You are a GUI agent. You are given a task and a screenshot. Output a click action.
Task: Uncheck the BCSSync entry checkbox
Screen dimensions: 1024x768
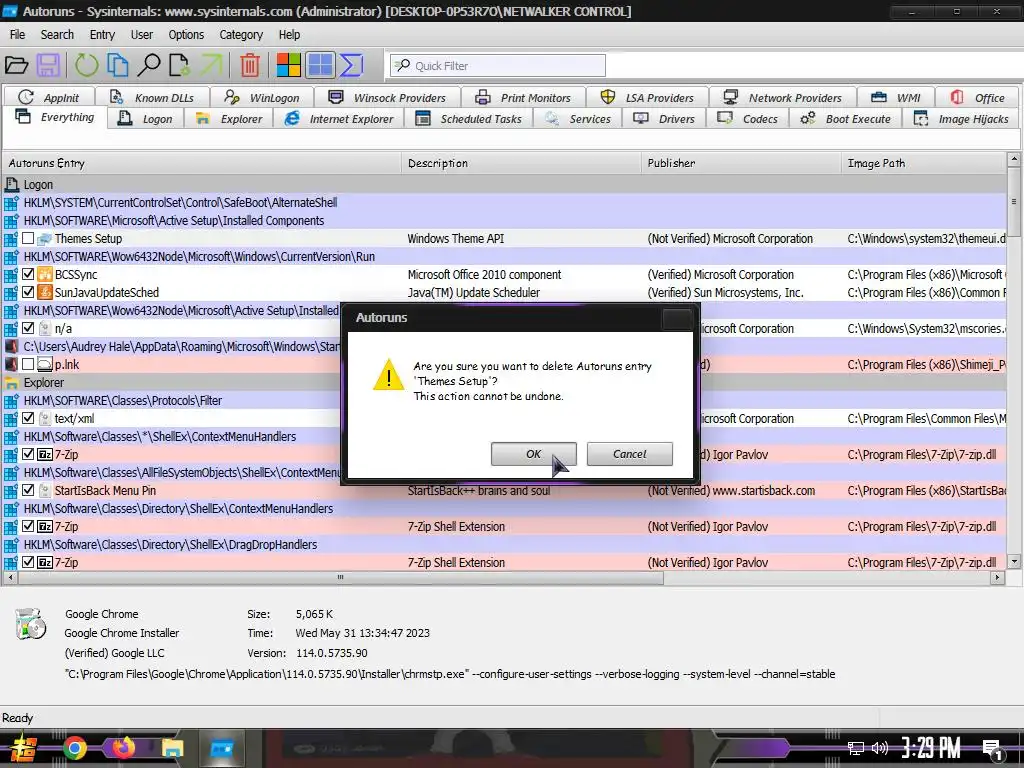point(28,274)
